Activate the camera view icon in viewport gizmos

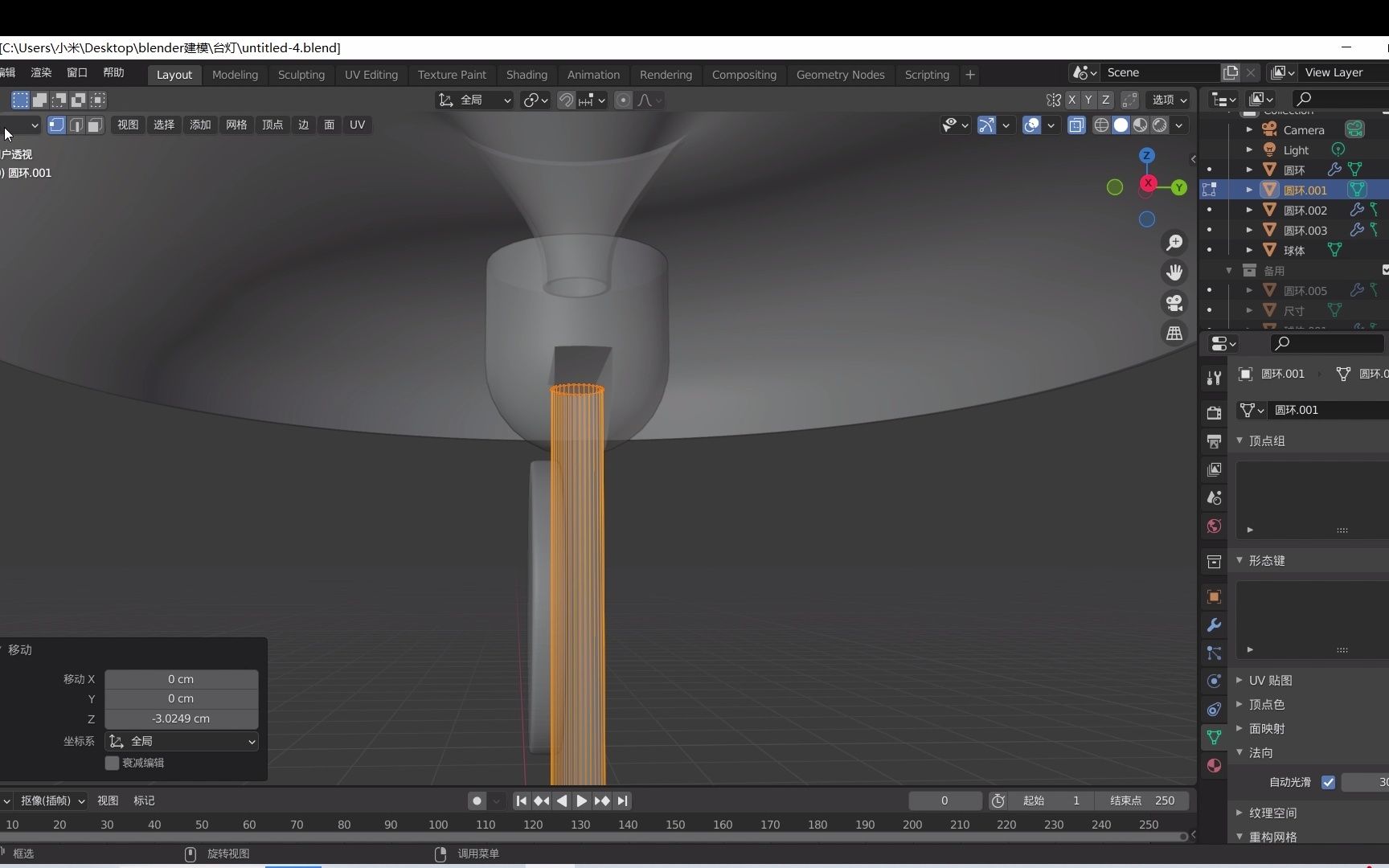pos(1174,303)
